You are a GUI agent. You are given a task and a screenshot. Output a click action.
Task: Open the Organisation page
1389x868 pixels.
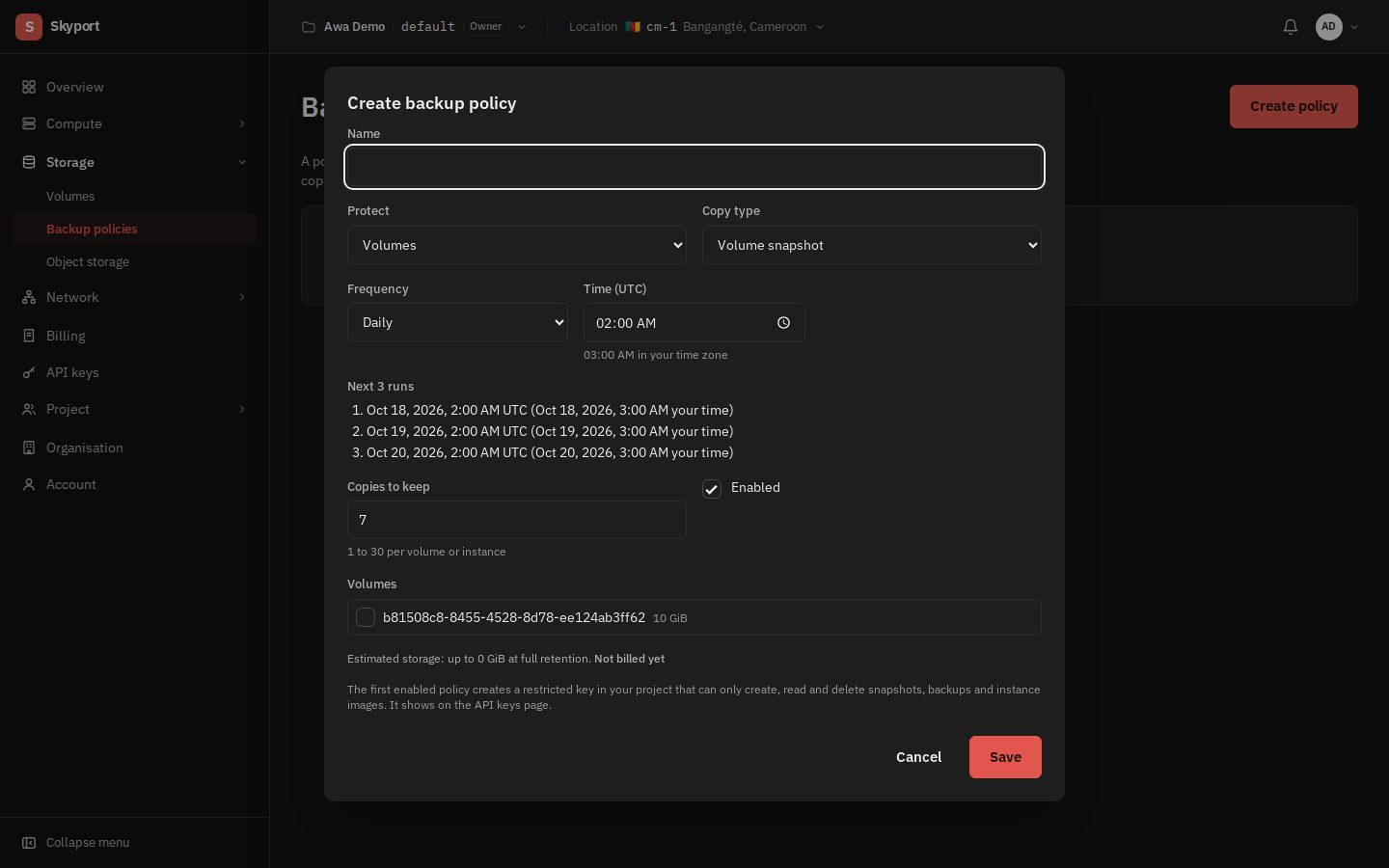tap(135, 448)
